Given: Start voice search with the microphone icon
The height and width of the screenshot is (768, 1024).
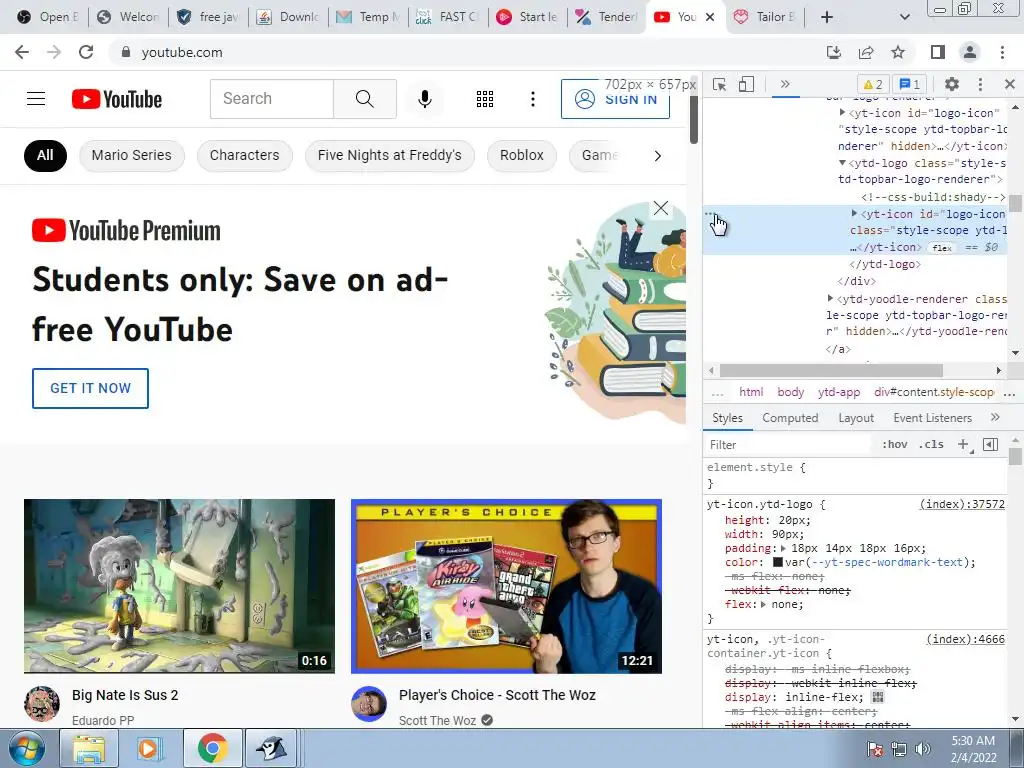Looking at the screenshot, I should click(424, 99).
